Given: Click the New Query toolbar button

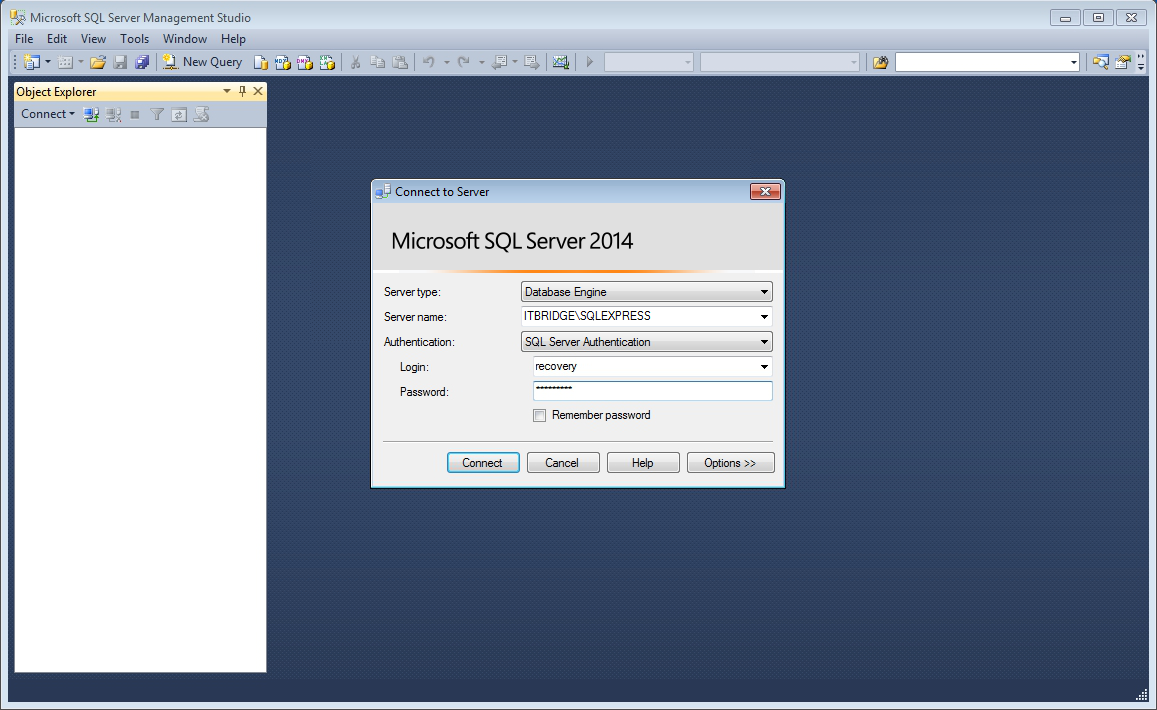Looking at the screenshot, I should (202, 62).
